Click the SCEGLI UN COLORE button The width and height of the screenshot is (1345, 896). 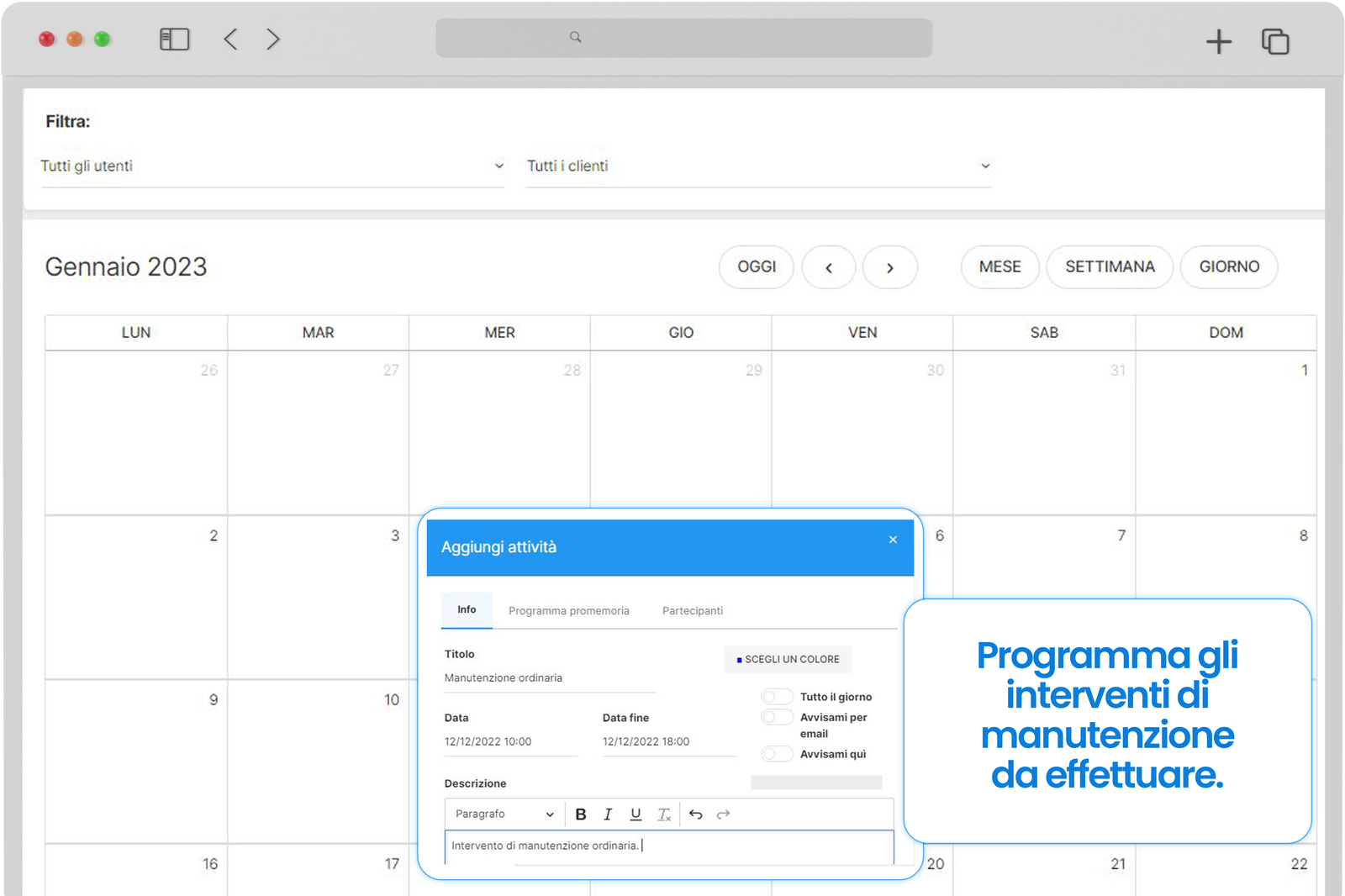[789, 660]
